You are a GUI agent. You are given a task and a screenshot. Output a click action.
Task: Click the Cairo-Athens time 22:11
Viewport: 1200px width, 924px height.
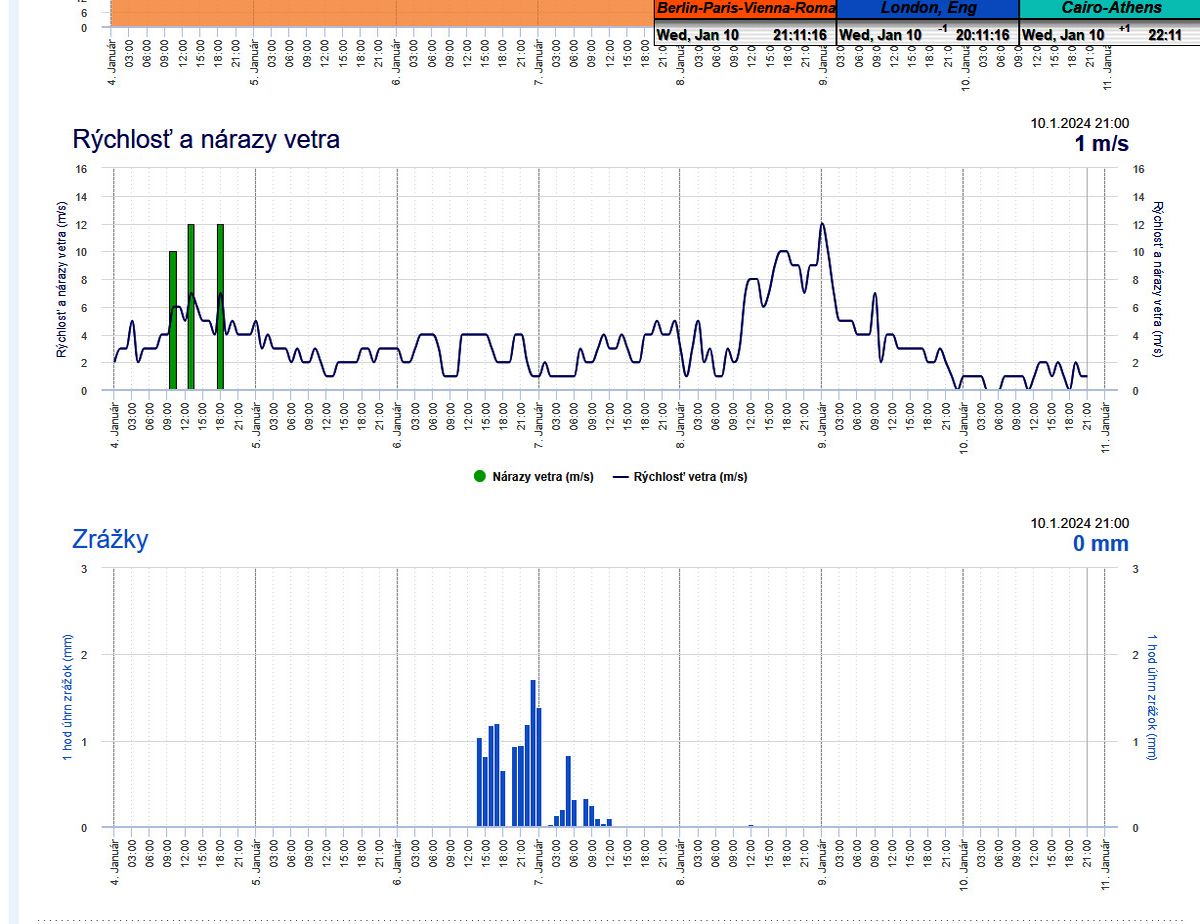click(1165, 35)
